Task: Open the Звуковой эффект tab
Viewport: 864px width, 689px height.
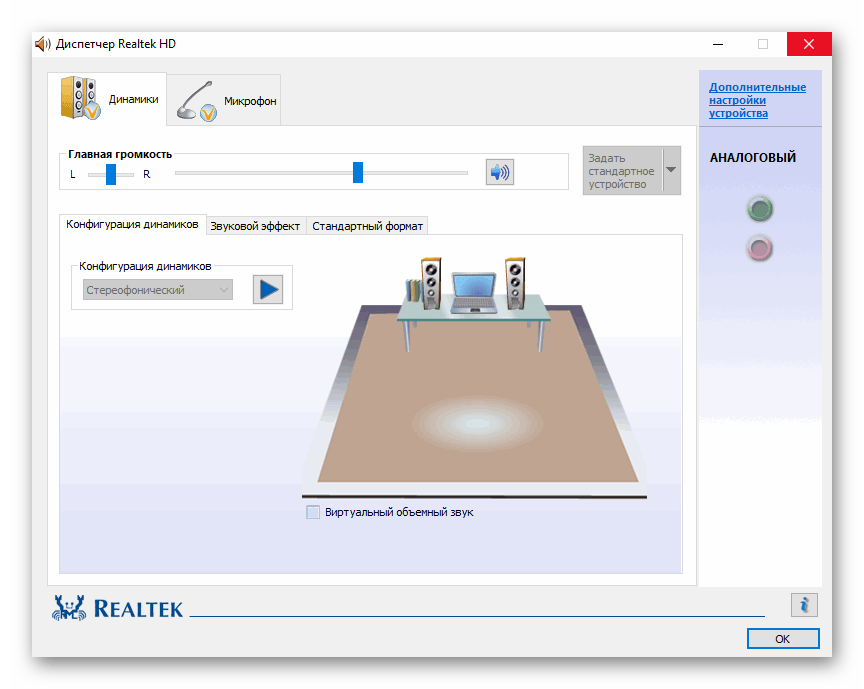Action: pyautogui.click(x=255, y=226)
